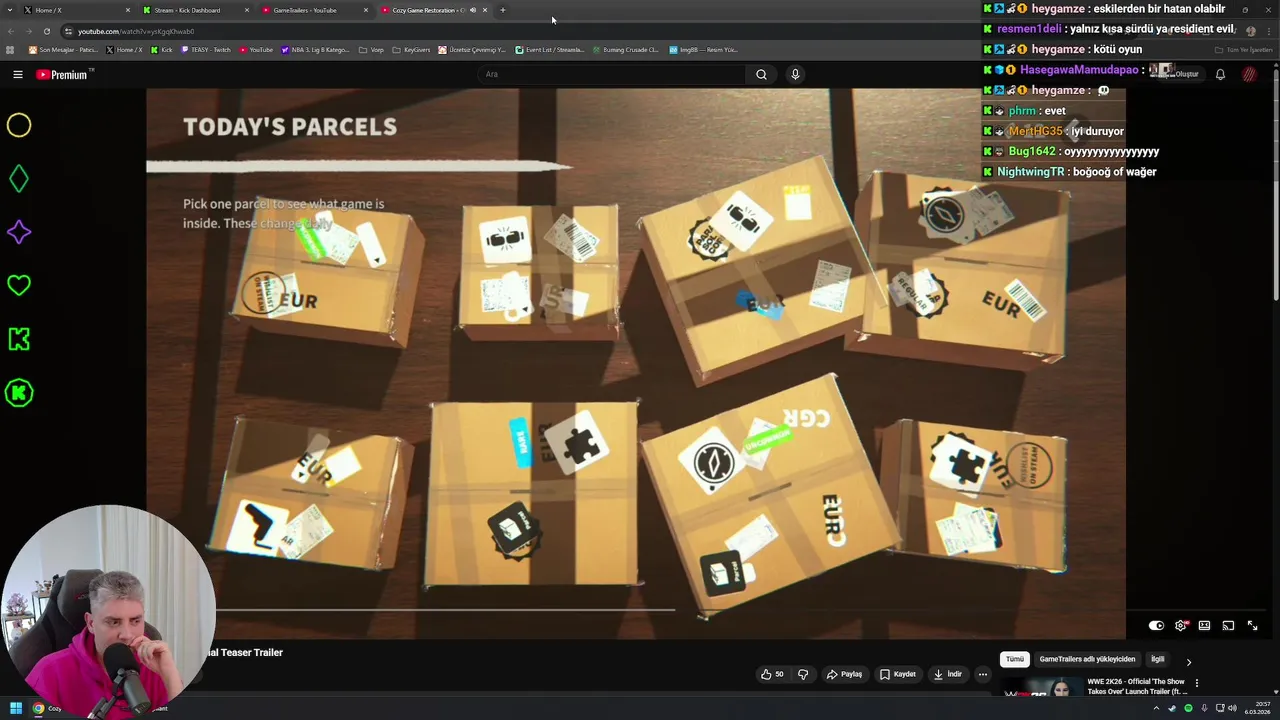1280x720 pixels.
Task: Mute the Cozy Game Restoration tab audio
Action: tap(473, 10)
